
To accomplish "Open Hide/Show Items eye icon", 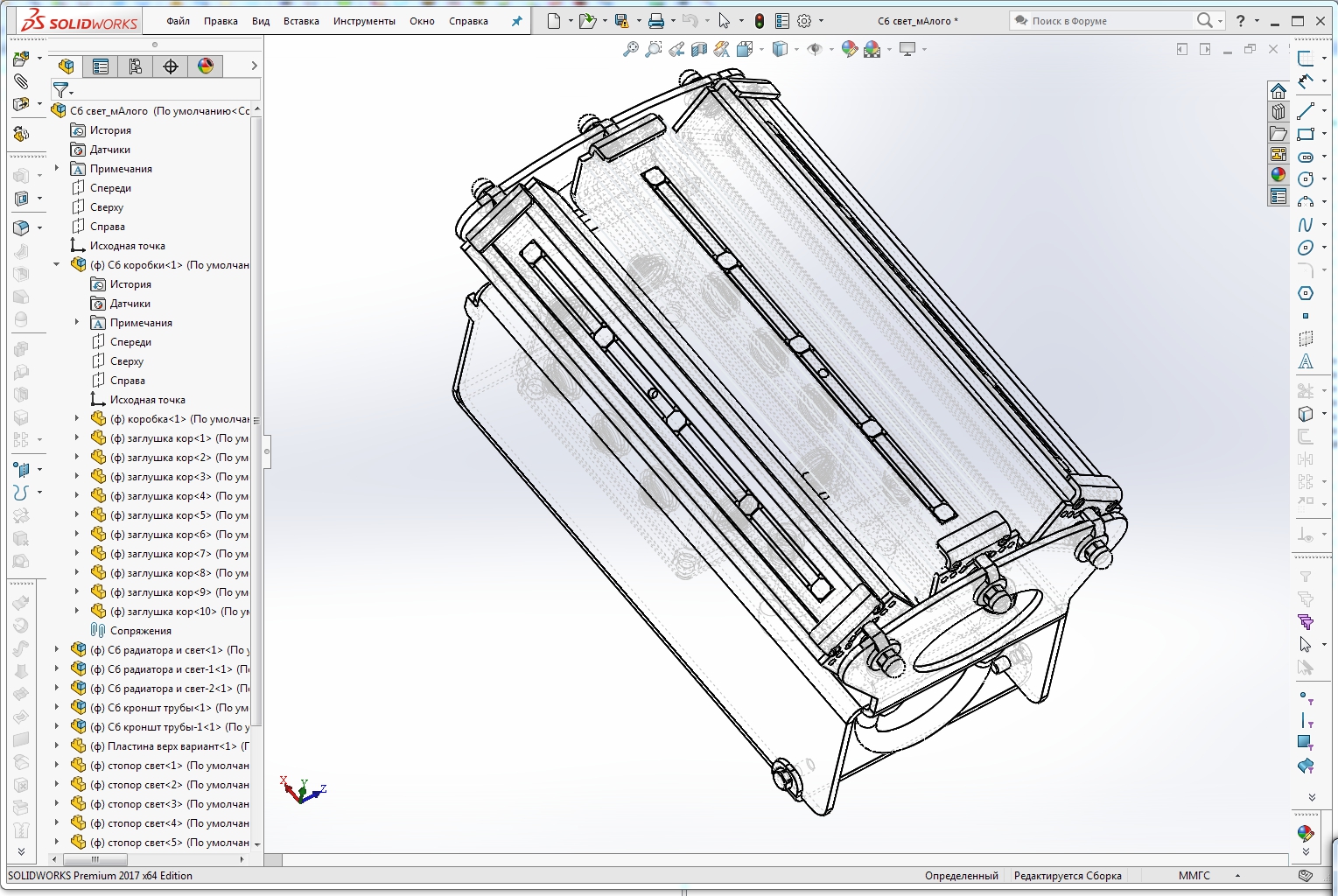I will coord(816,49).
